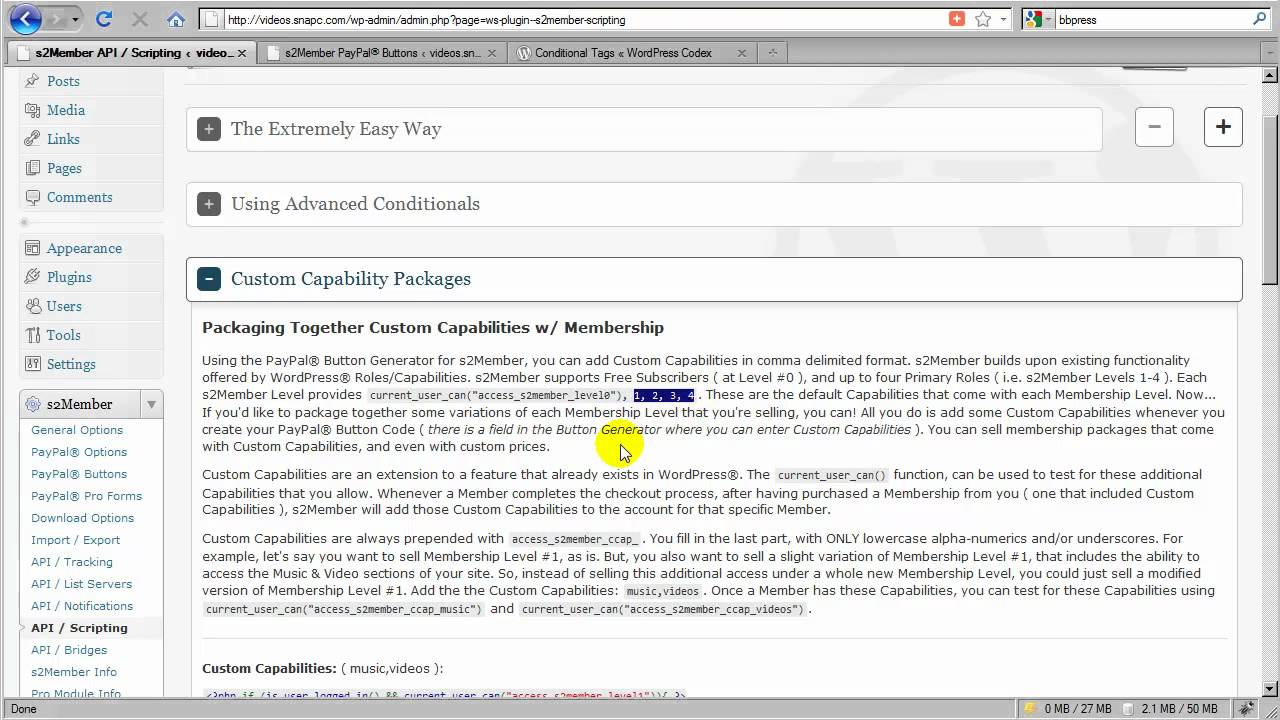Open Settings in the admin sidebar
The height and width of the screenshot is (720, 1280).
[71, 364]
